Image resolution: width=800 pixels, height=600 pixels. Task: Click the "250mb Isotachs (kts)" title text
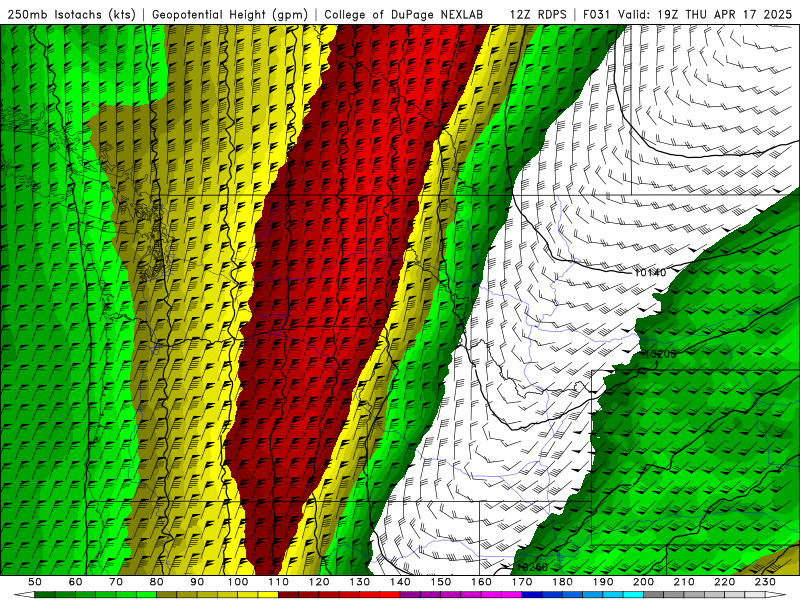71,15
